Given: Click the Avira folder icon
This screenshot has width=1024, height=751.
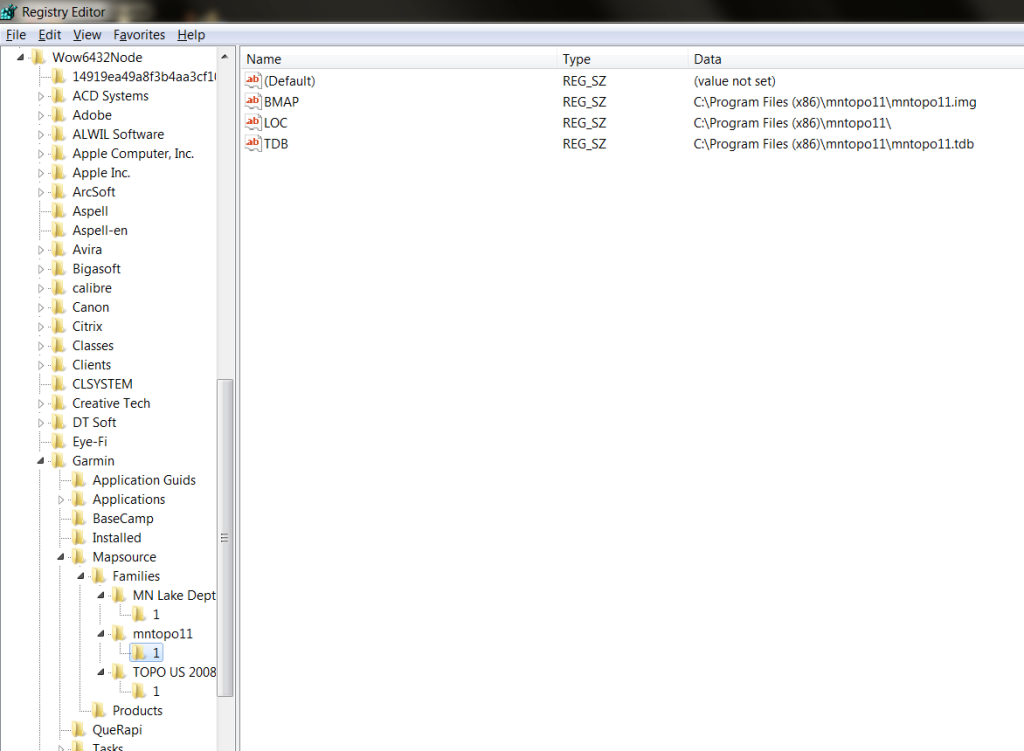Looking at the screenshot, I should [59, 249].
